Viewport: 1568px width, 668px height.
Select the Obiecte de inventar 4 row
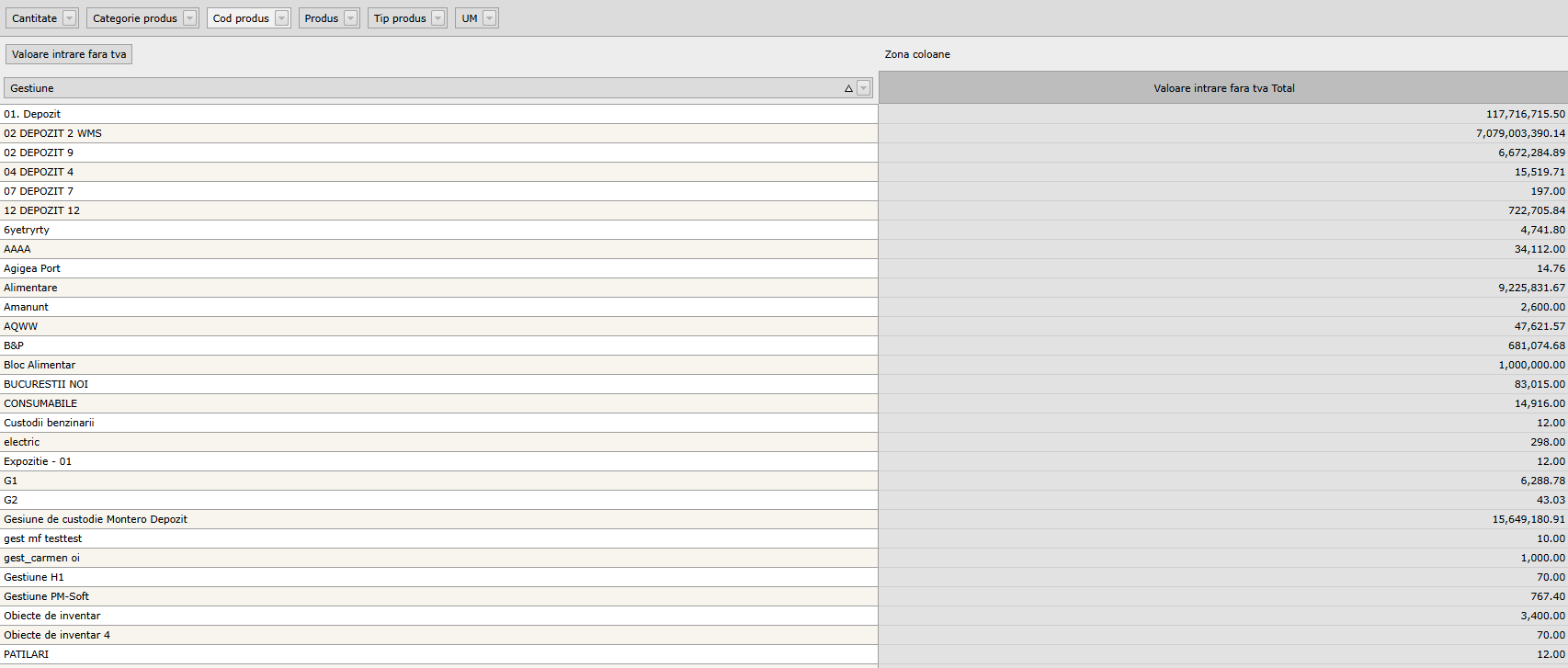pos(57,635)
